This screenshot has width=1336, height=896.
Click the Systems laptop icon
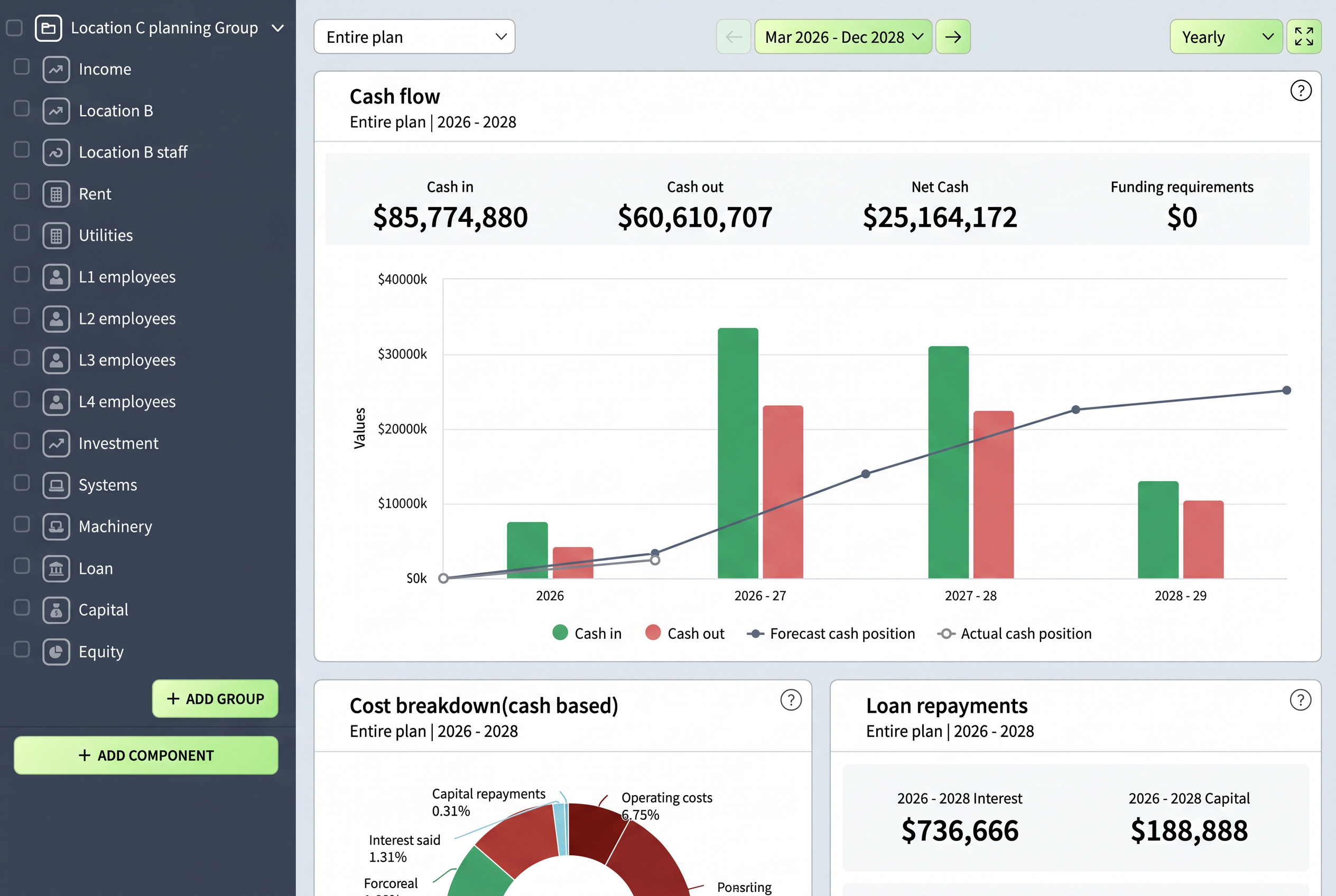pos(56,485)
